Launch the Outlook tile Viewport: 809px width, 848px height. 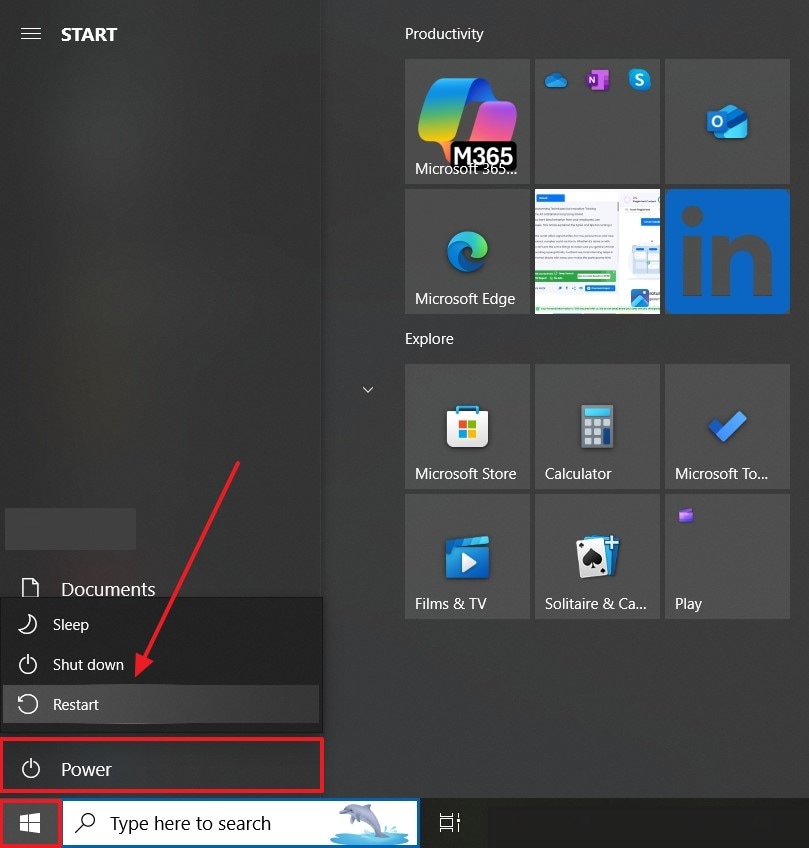coord(727,121)
